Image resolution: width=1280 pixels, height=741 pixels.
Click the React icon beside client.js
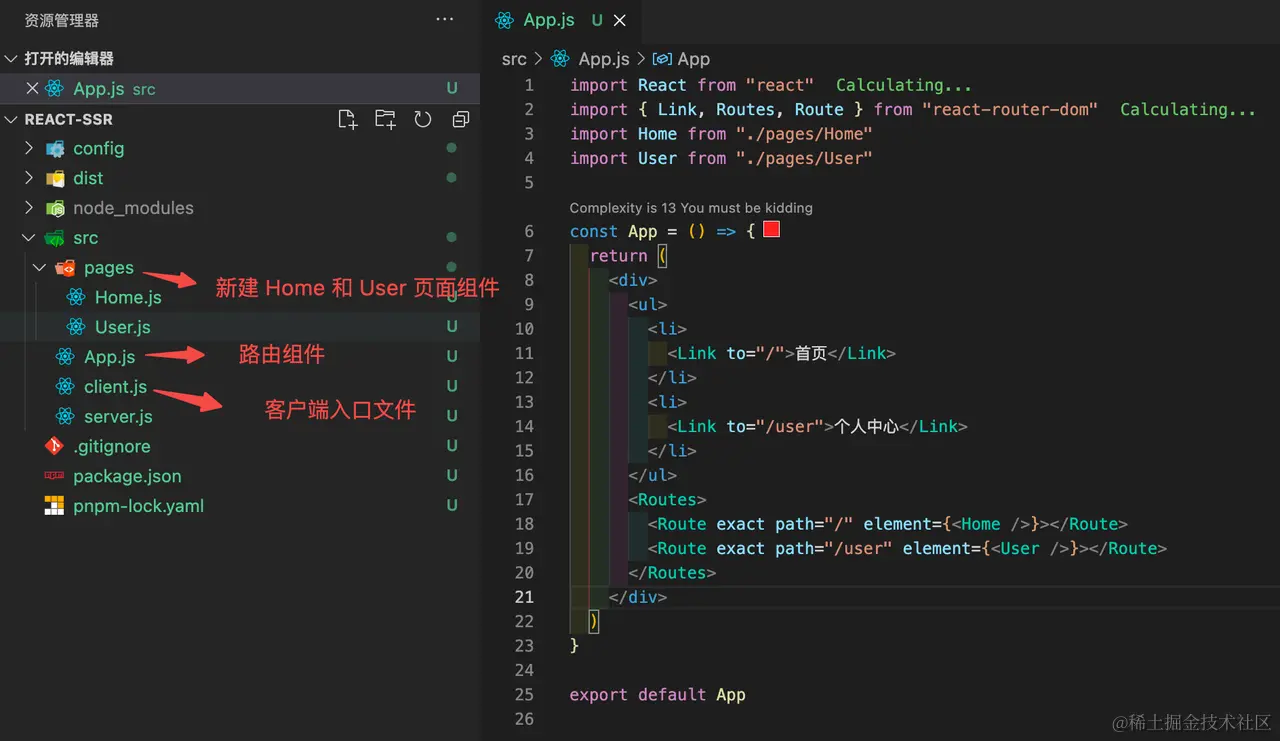pos(65,386)
